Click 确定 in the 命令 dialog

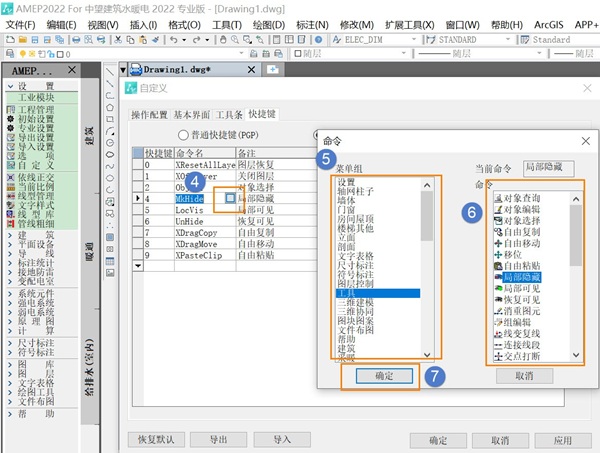(384, 376)
